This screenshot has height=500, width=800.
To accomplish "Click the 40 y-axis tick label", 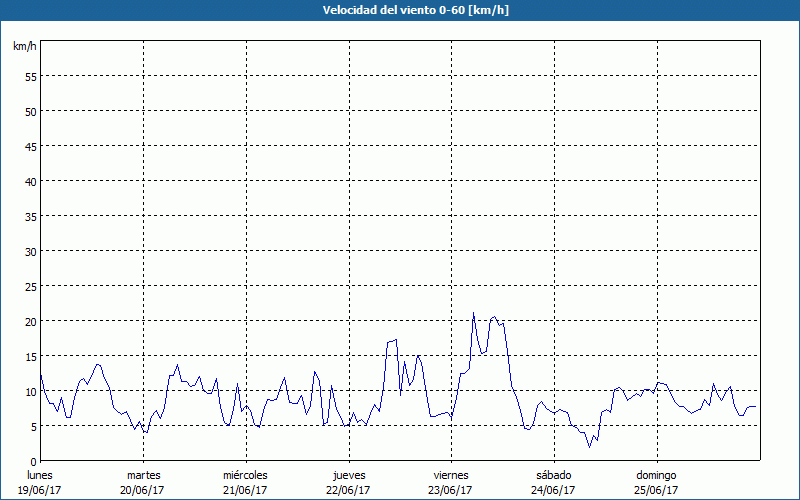I will [x=31, y=181].
